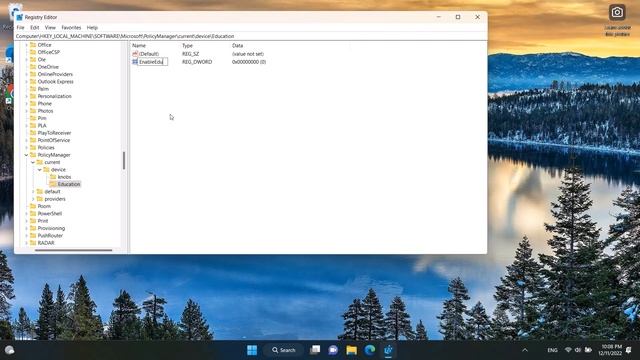The width and height of the screenshot is (640, 360).
Task: Open File Explorer from the taskbar
Action: coord(351,350)
